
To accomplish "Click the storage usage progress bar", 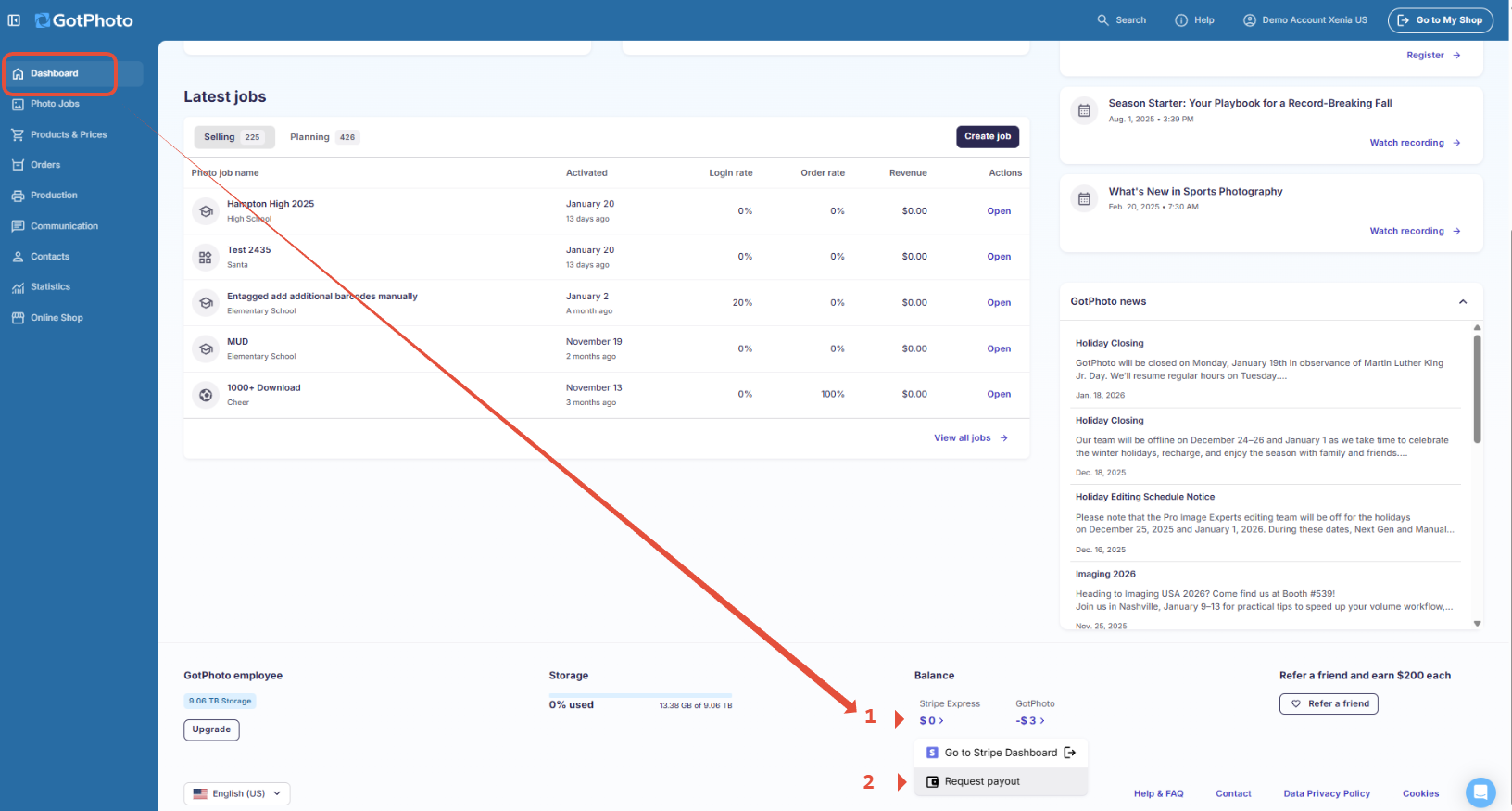I will pyautogui.click(x=640, y=695).
